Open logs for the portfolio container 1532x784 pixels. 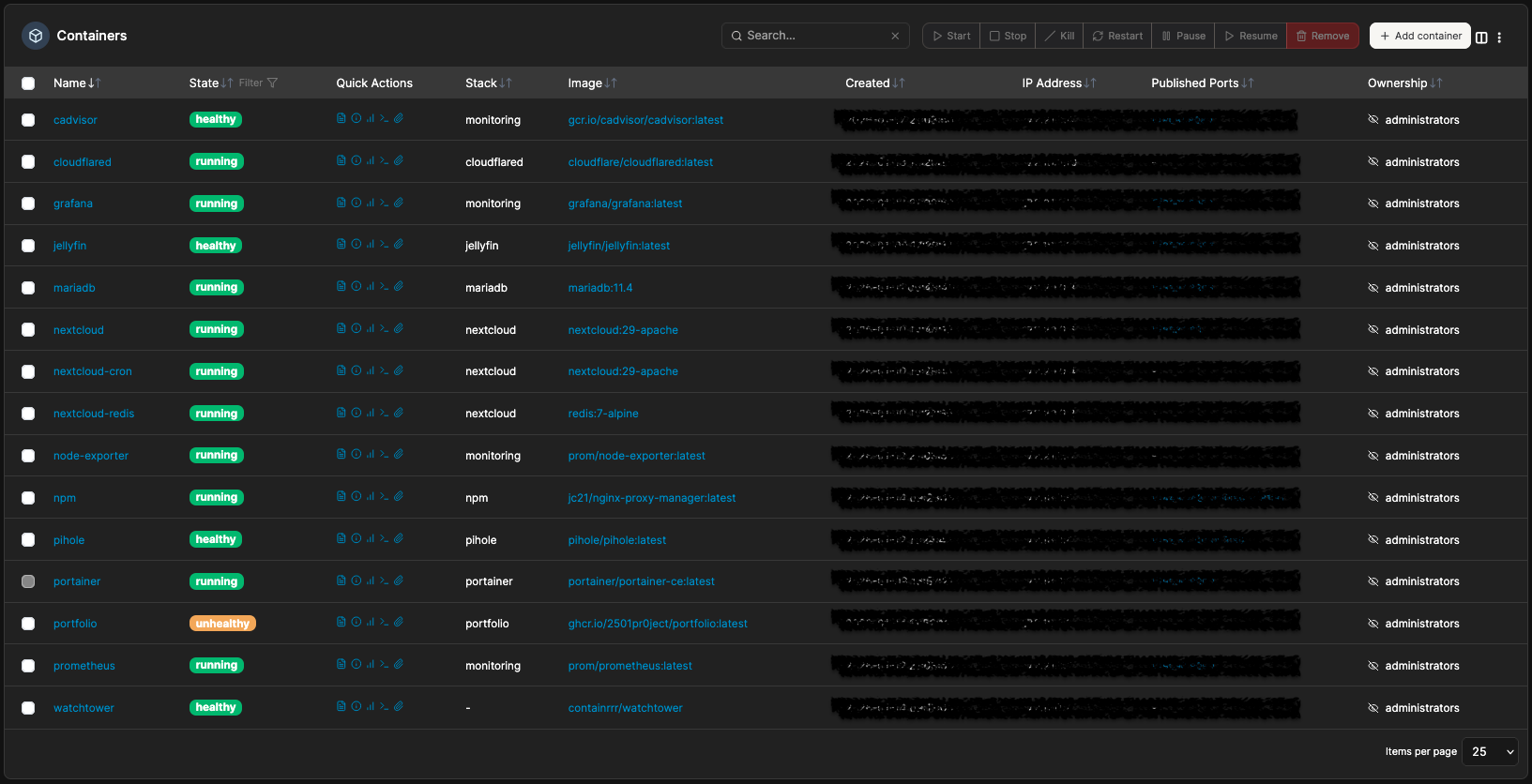341,623
